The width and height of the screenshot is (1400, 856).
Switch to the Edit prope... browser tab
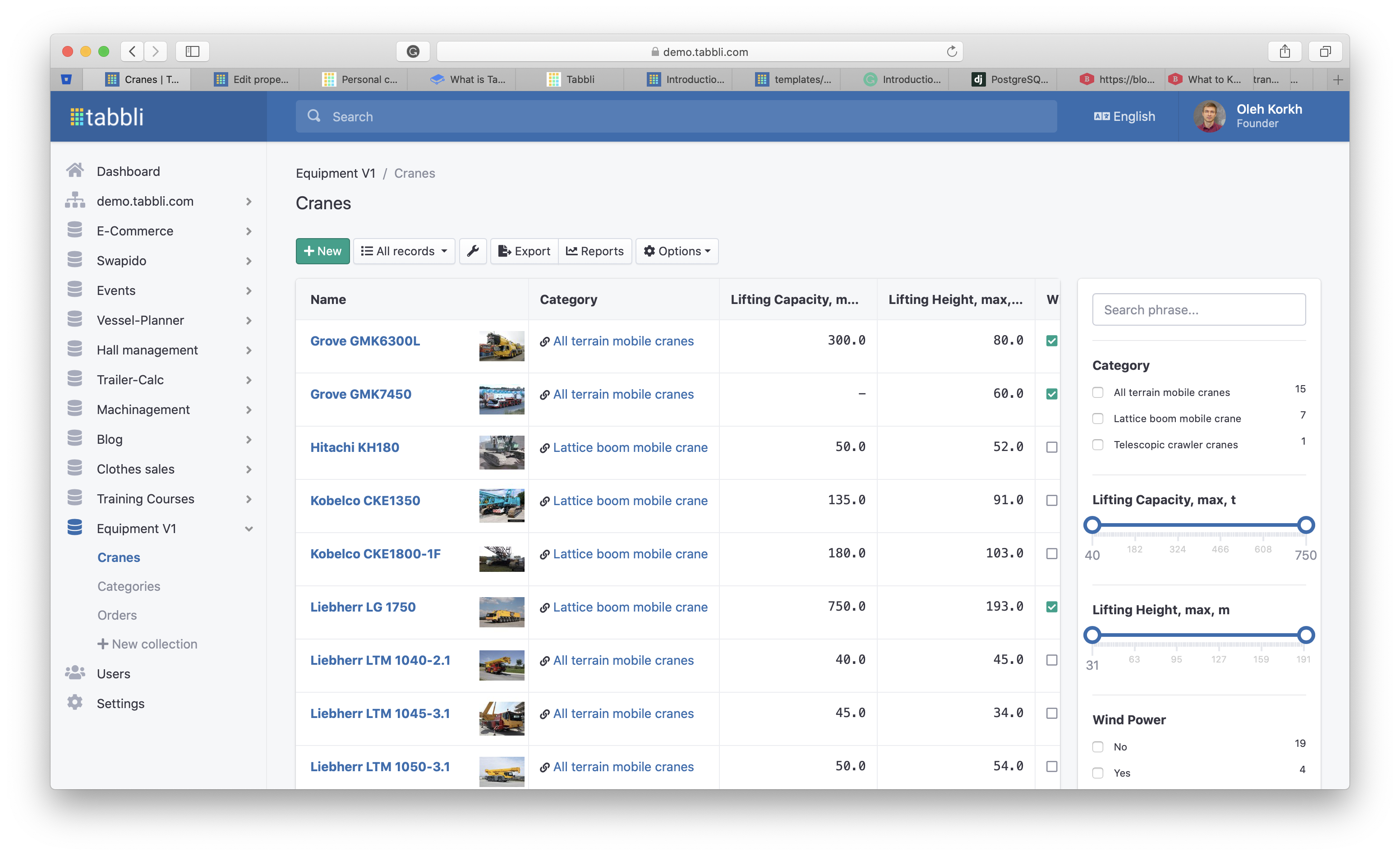pyautogui.click(x=251, y=79)
